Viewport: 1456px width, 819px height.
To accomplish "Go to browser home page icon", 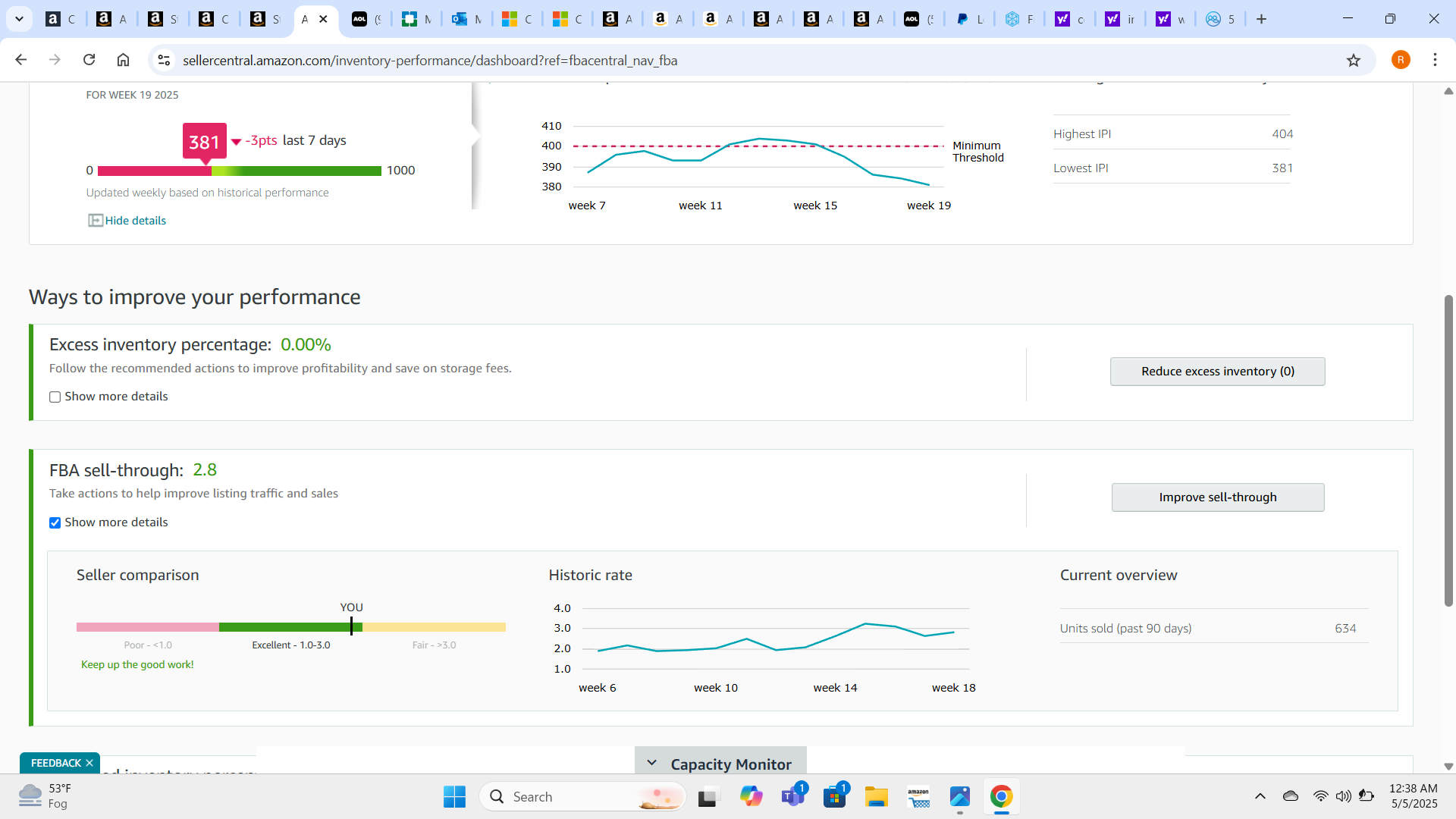I will click(123, 60).
